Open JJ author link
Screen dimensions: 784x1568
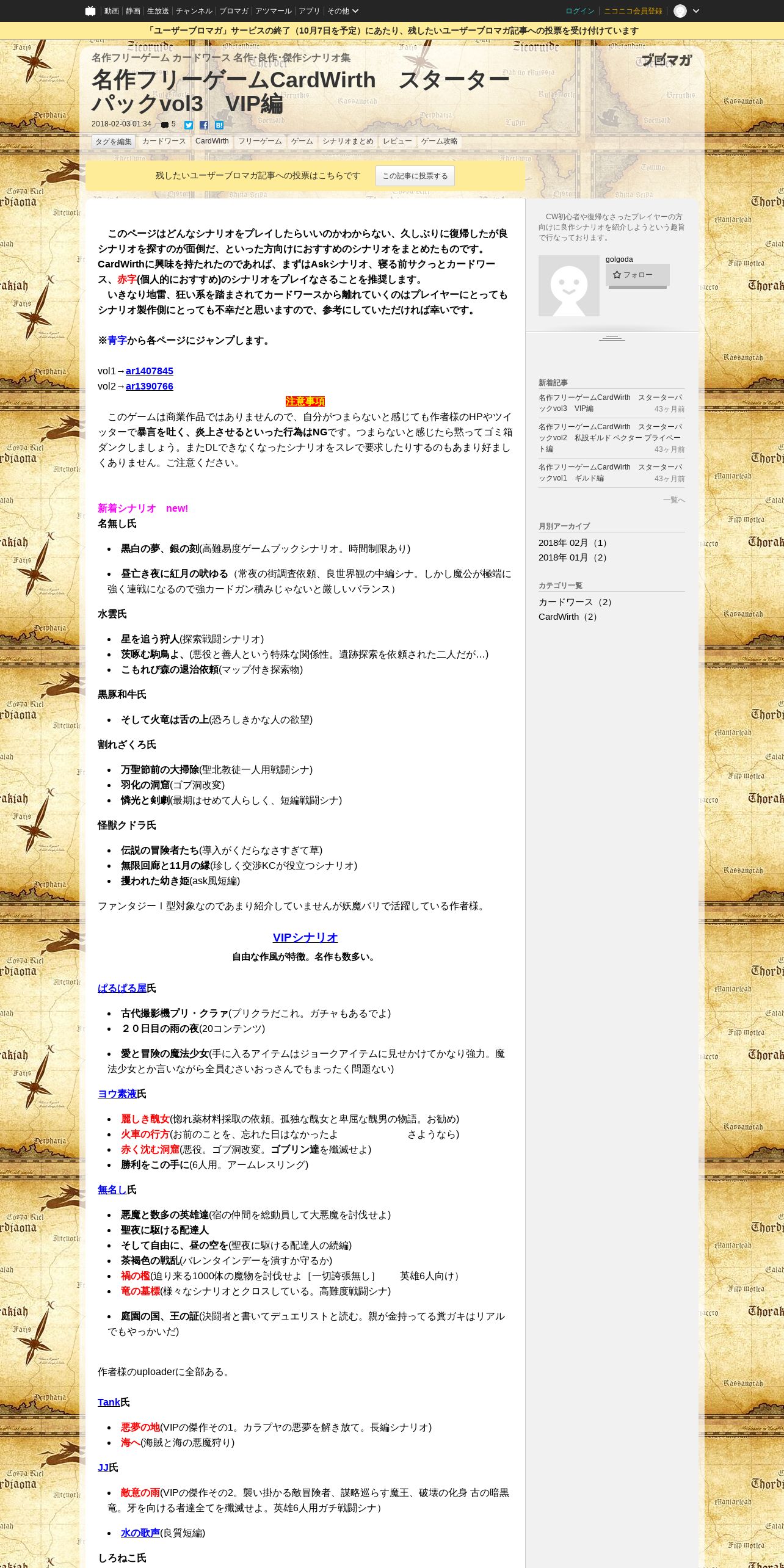click(103, 1467)
